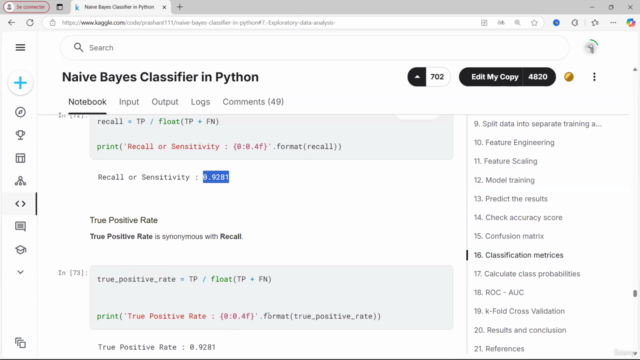Go to 19. k-Fold Cross Validation section

pos(519,311)
